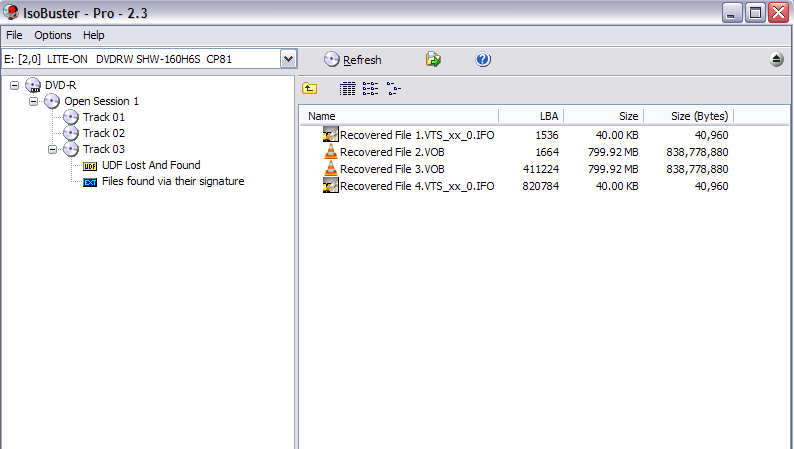Select Track 03 label in the tree
This screenshot has width=794, height=449.
tap(104, 149)
